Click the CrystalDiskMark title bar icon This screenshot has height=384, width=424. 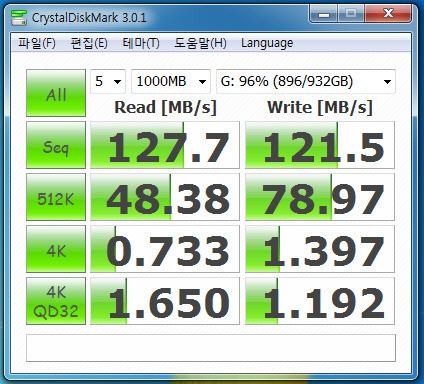(x=19, y=17)
